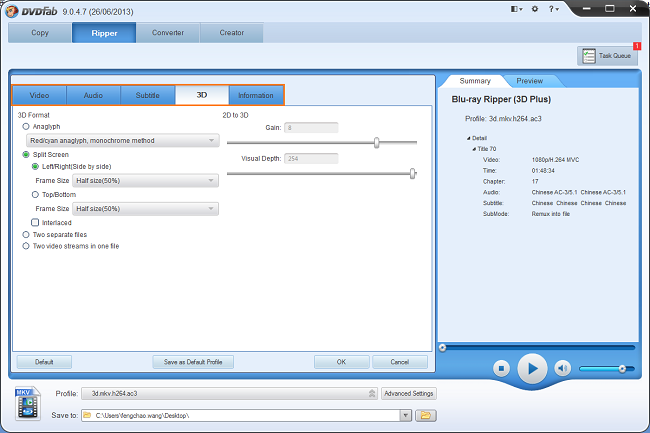This screenshot has height=433, width=650.
Task: Expand the profile list double-arrow
Action: 372,393
